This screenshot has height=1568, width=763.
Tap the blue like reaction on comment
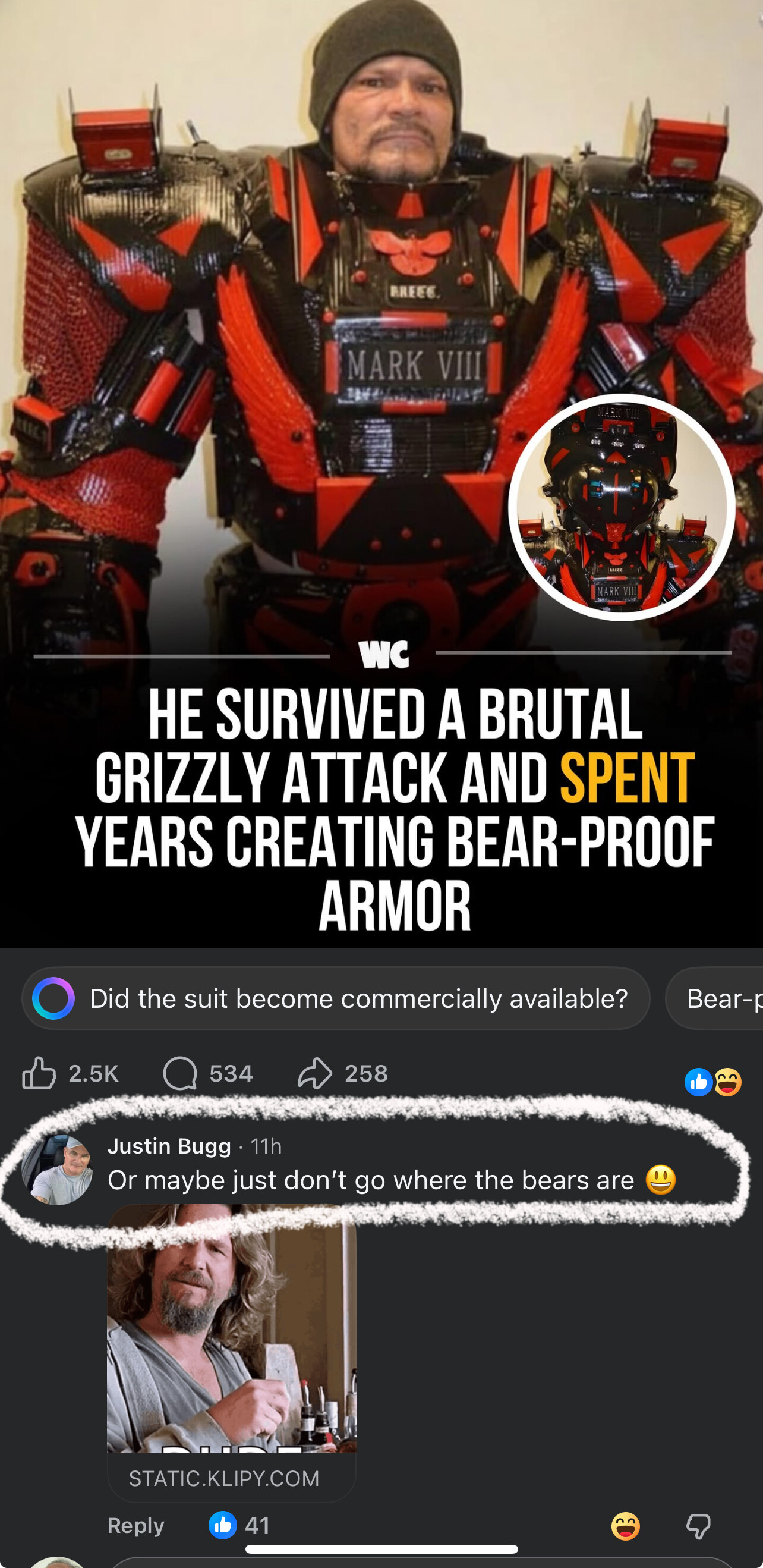click(x=223, y=1525)
